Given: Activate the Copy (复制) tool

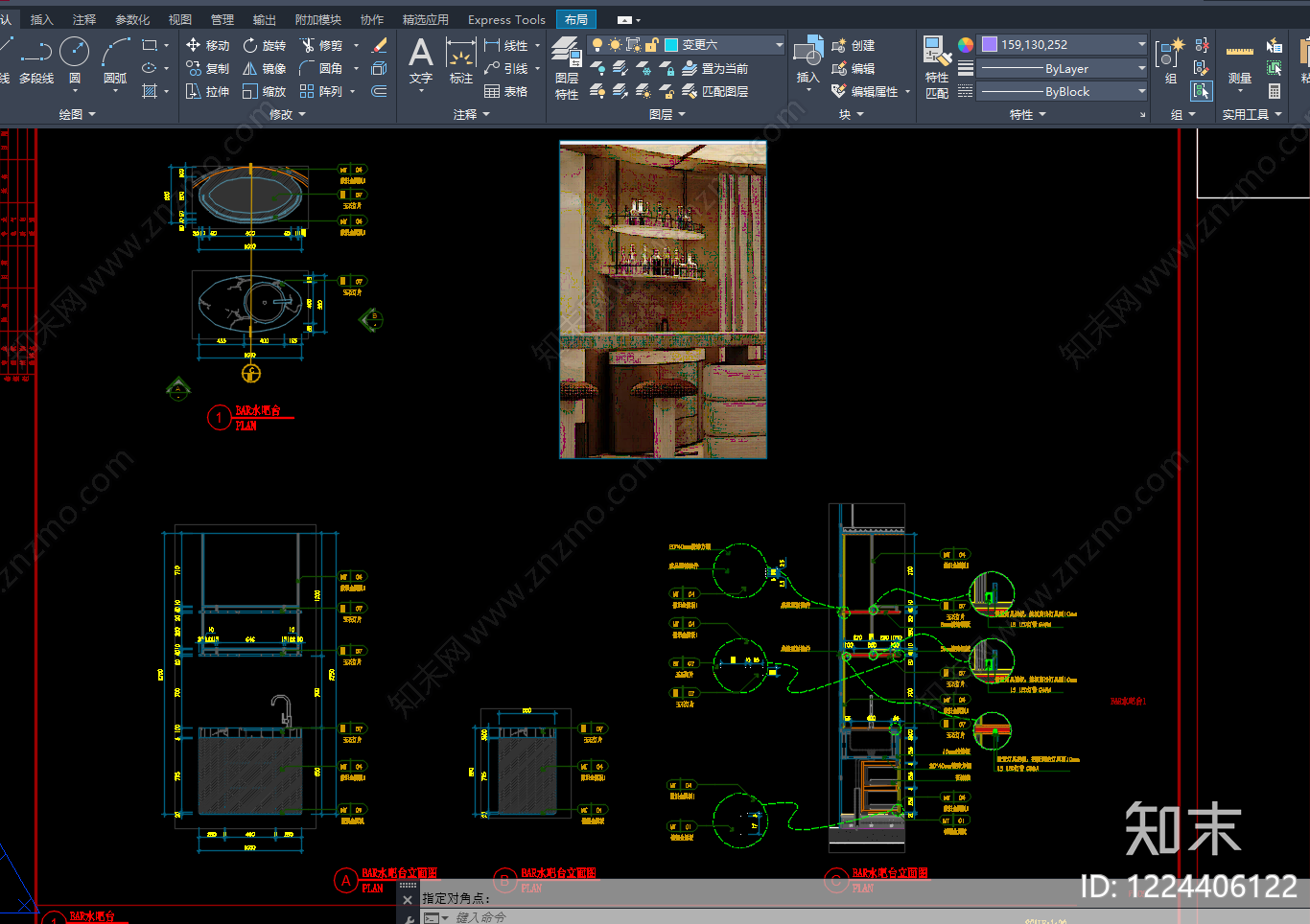Looking at the screenshot, I should [x=207, y=68].
